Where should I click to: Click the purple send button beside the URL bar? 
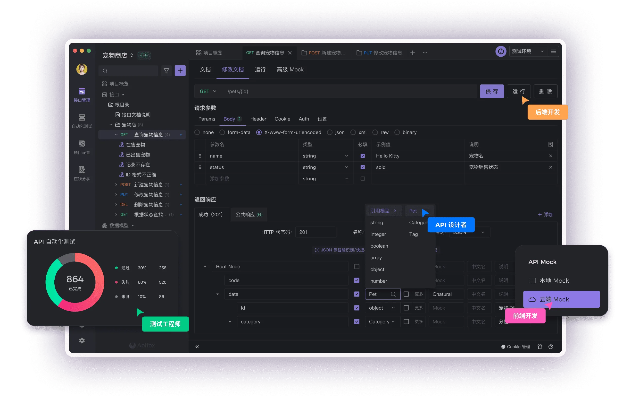click(x=491, y=91)
